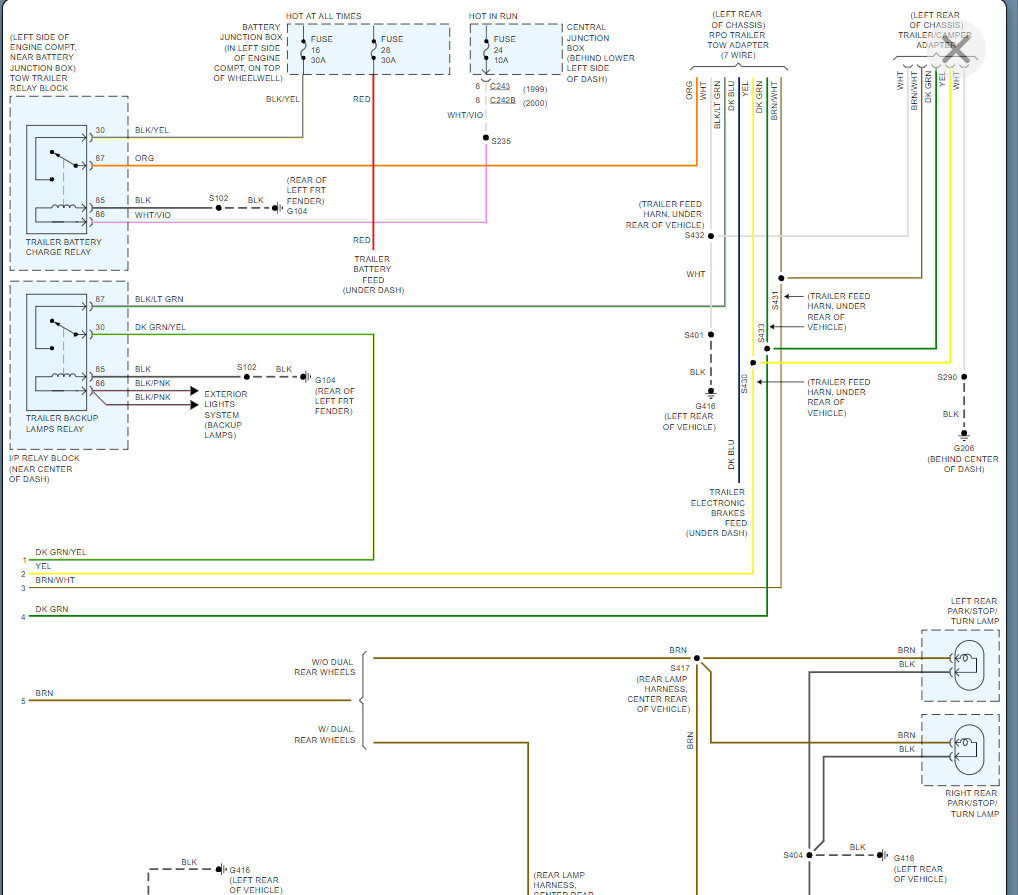1018x895 pixels.
Task: Click the "I/P RELAY BLOCK" label
Action: point(44,458)
